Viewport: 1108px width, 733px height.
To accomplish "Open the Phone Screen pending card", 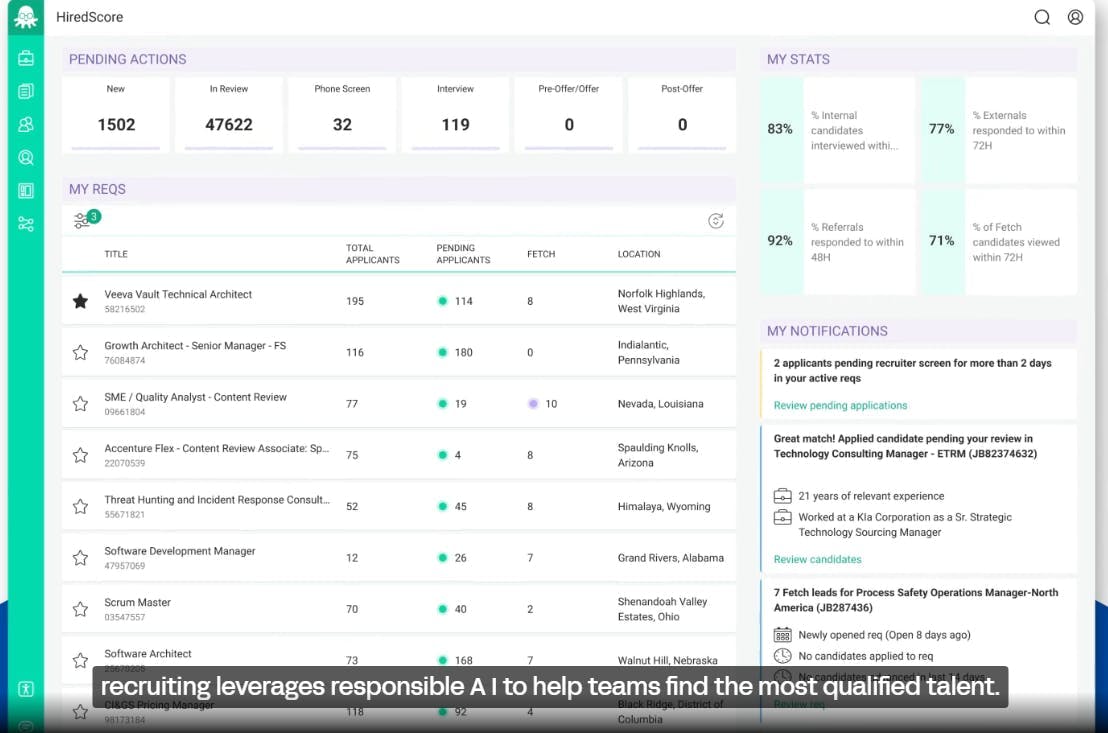I will (x=342, y=115).
